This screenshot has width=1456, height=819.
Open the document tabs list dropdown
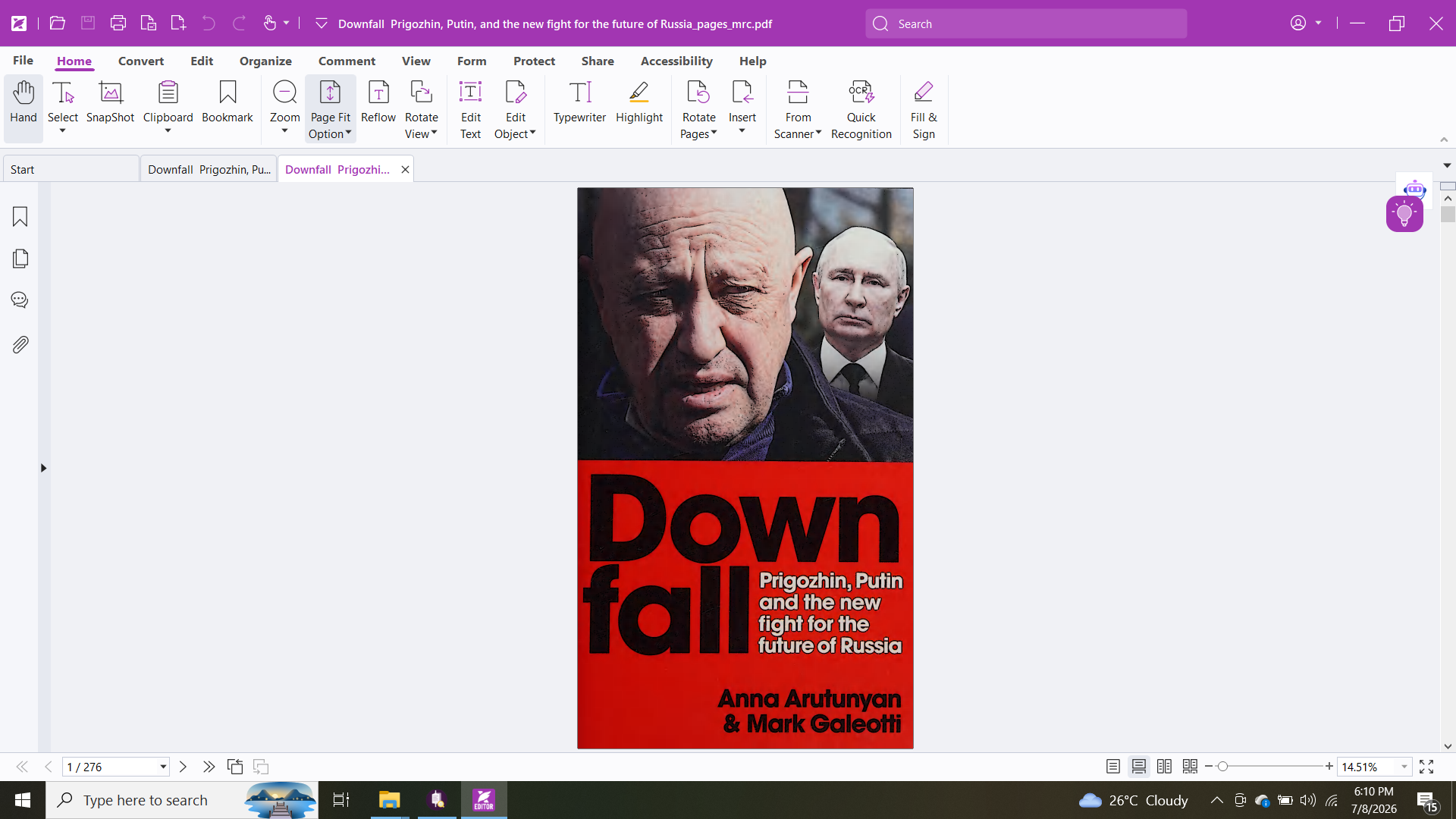point(1447,165)
